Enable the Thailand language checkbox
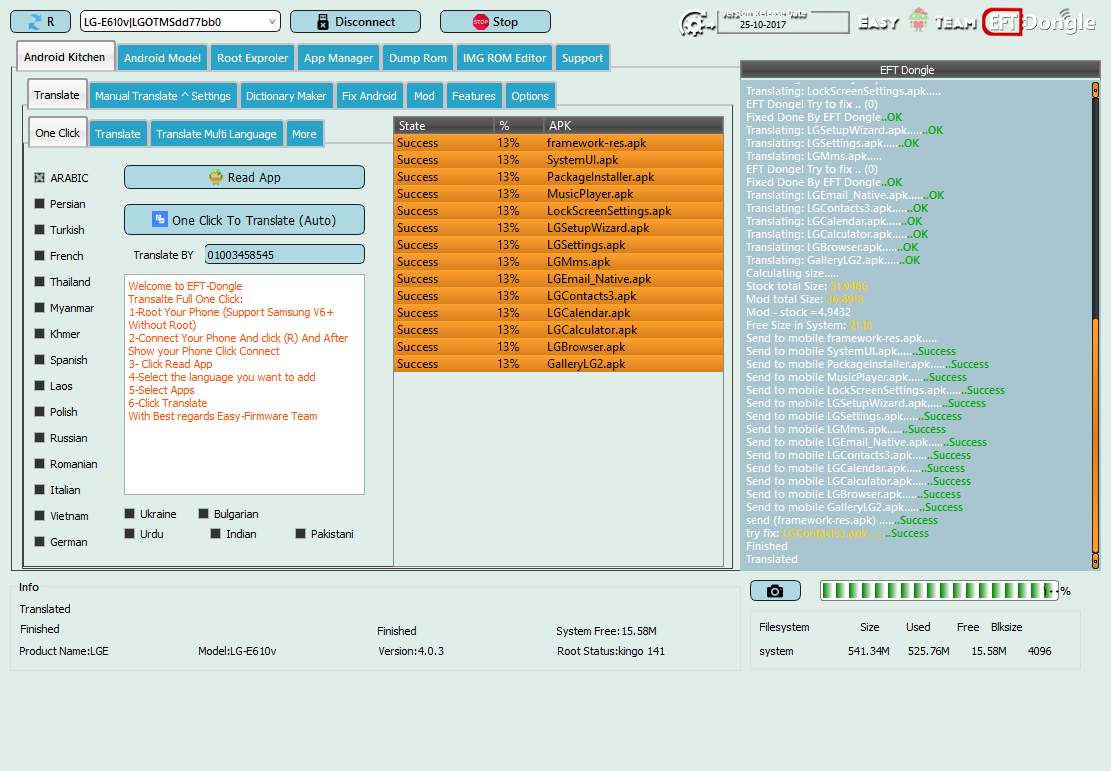The image size is (1111, 771). point(40,282)
